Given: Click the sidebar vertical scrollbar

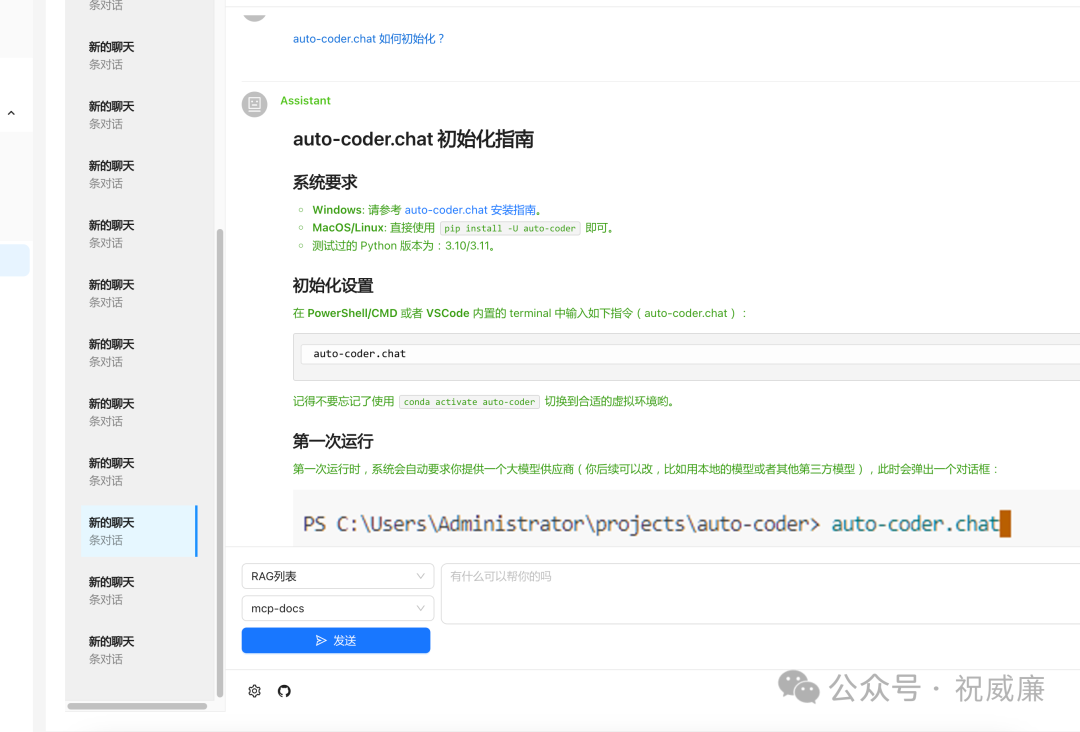Looking at the screenshot, I should (x=220, y=463).
